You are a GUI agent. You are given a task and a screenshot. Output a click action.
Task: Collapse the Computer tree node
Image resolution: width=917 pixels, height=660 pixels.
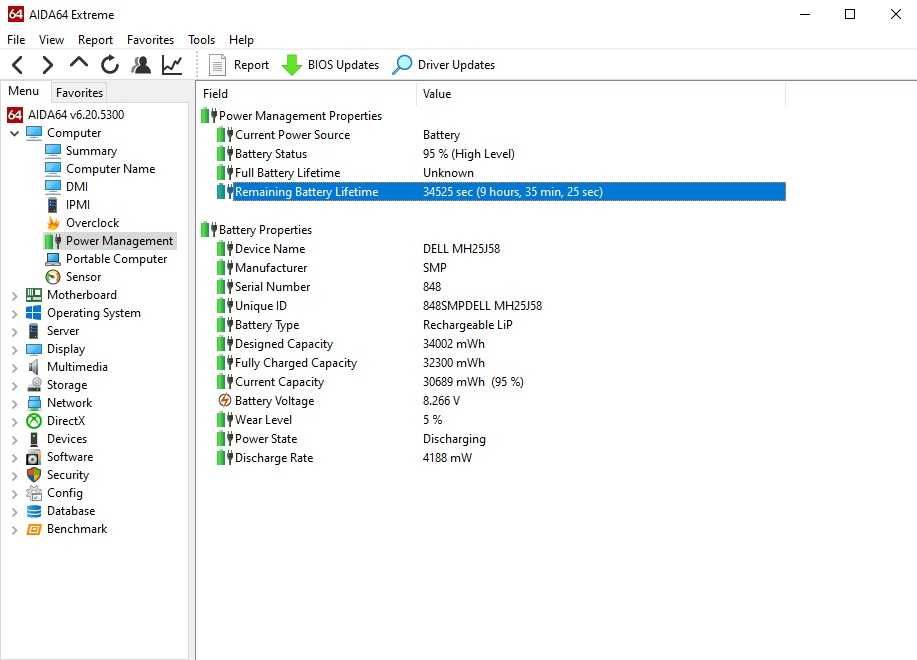15,133
